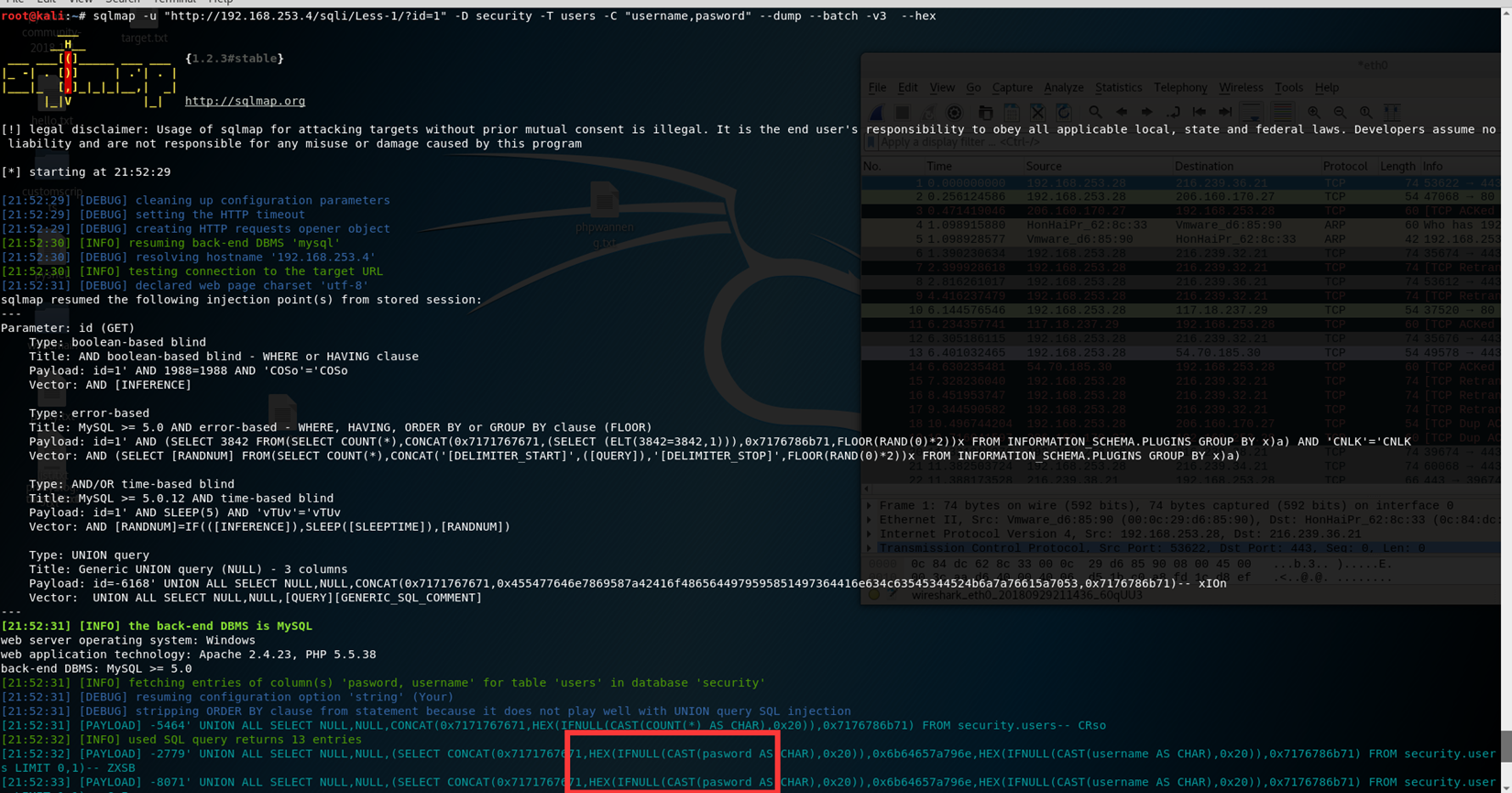Screen dimensions: 1512x793
Task: Click the expert information status circle
Action: [874, 595]
